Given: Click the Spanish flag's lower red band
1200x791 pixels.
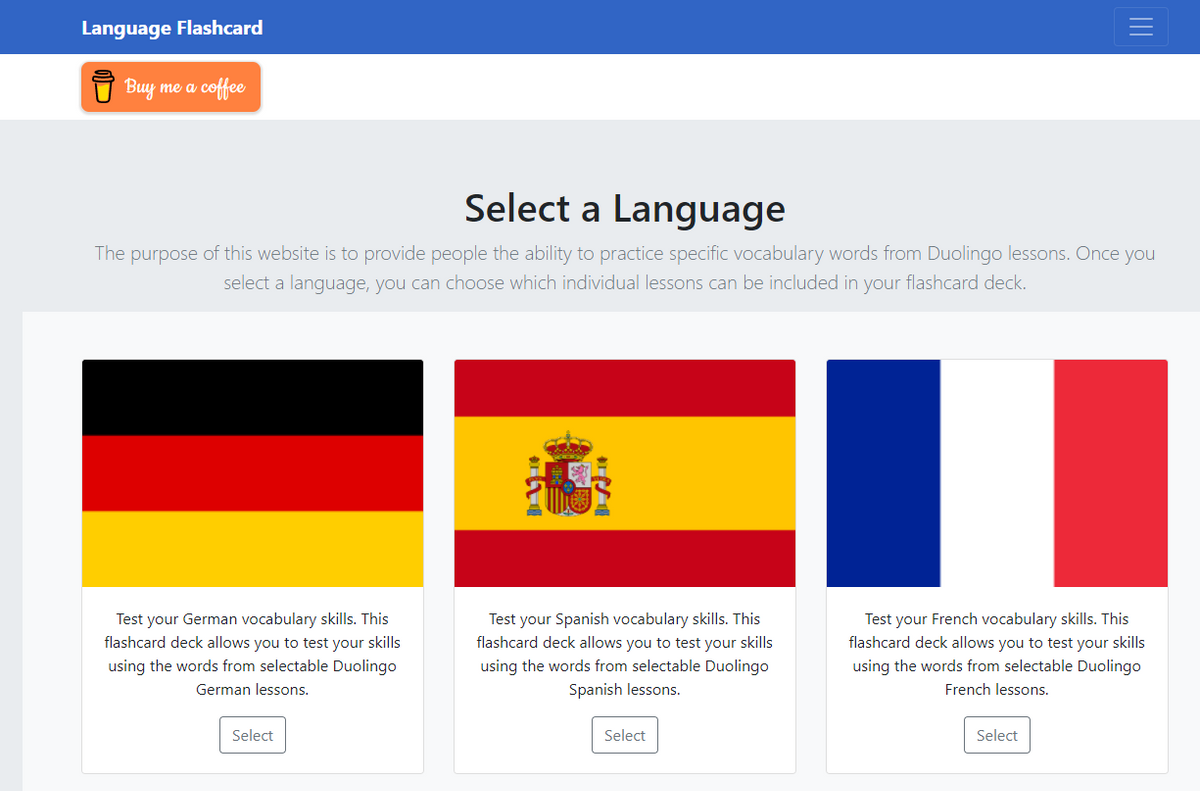Looking at the screenshot, I should tap(624, 558).
